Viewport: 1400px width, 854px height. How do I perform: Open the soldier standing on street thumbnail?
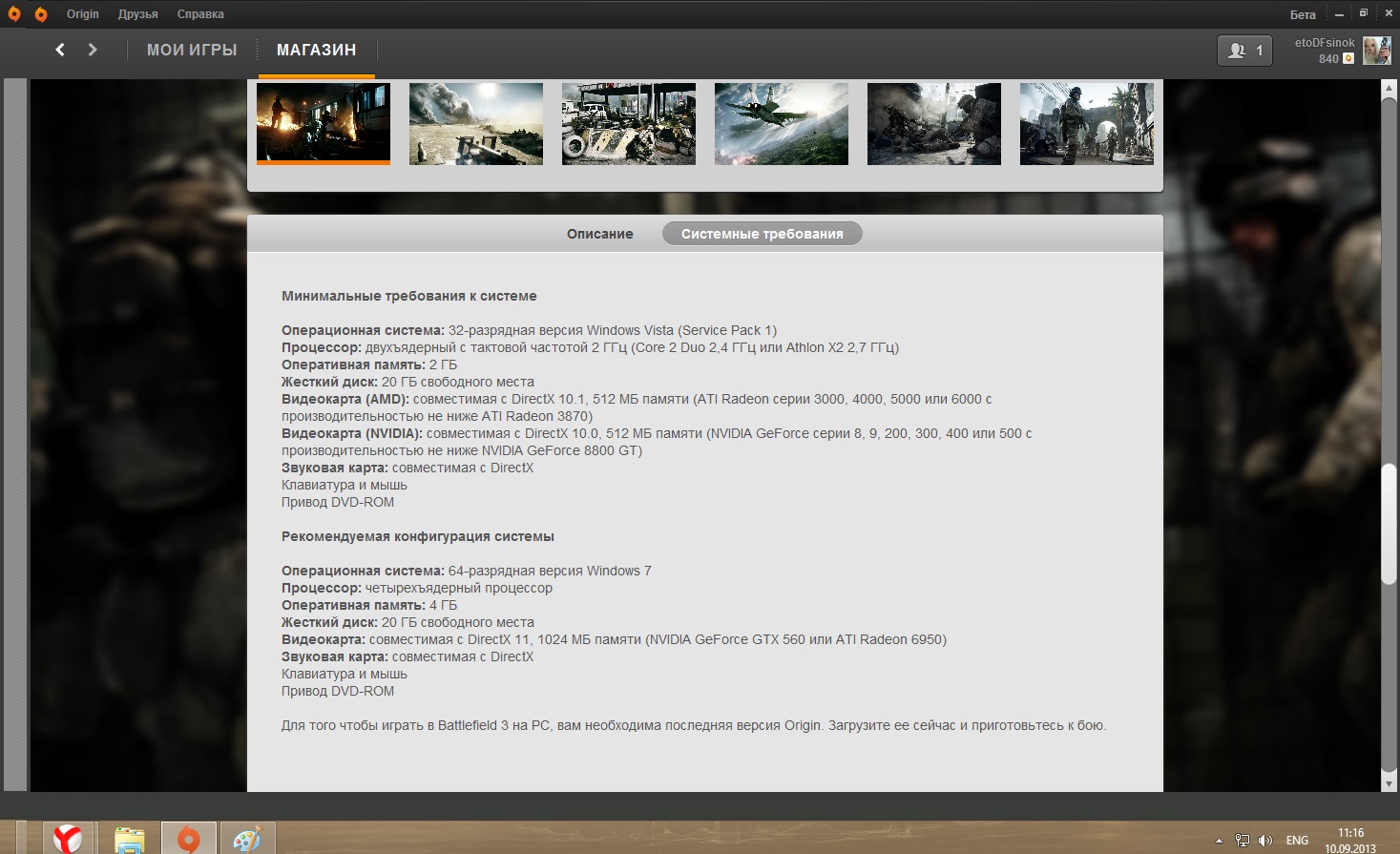tap(1087, 123)
